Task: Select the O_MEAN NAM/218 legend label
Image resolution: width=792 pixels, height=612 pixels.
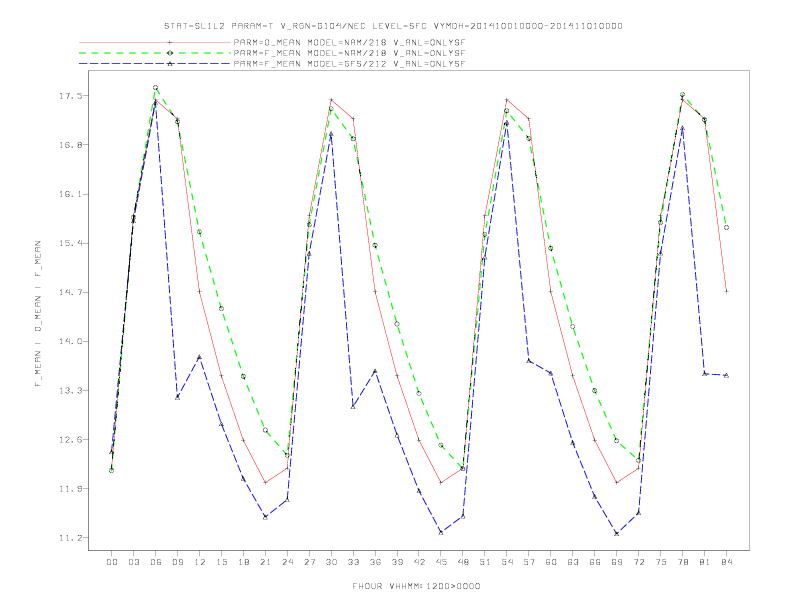Action: click(349, 42)
